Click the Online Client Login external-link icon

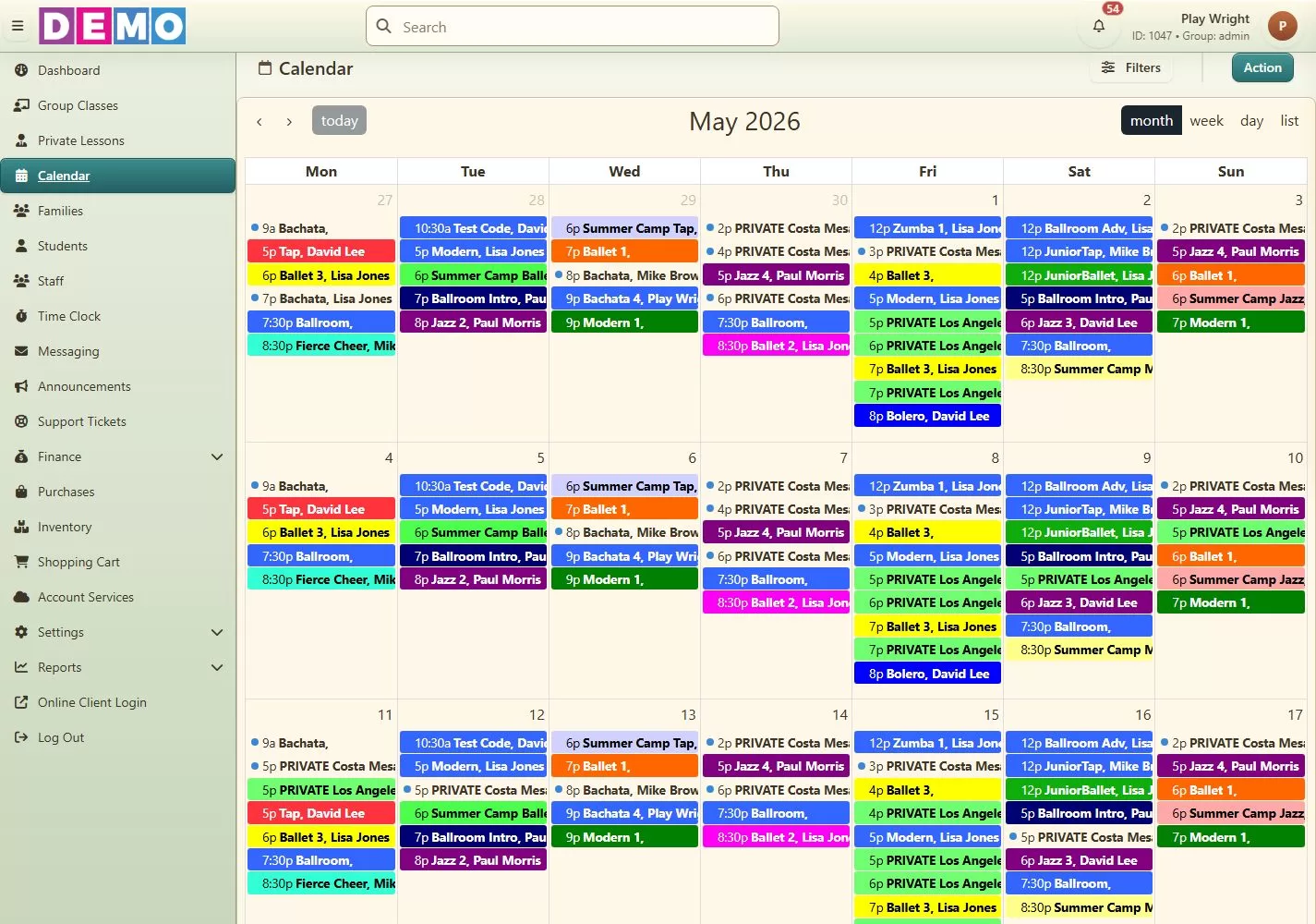(21, 702)
